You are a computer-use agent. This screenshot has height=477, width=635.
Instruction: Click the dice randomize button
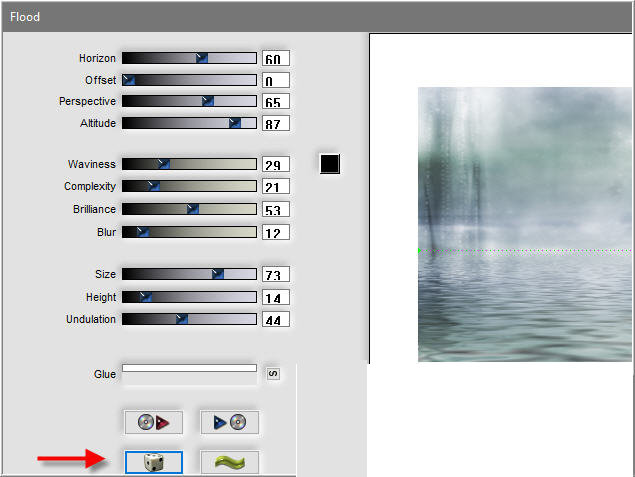tap(154, 462)
